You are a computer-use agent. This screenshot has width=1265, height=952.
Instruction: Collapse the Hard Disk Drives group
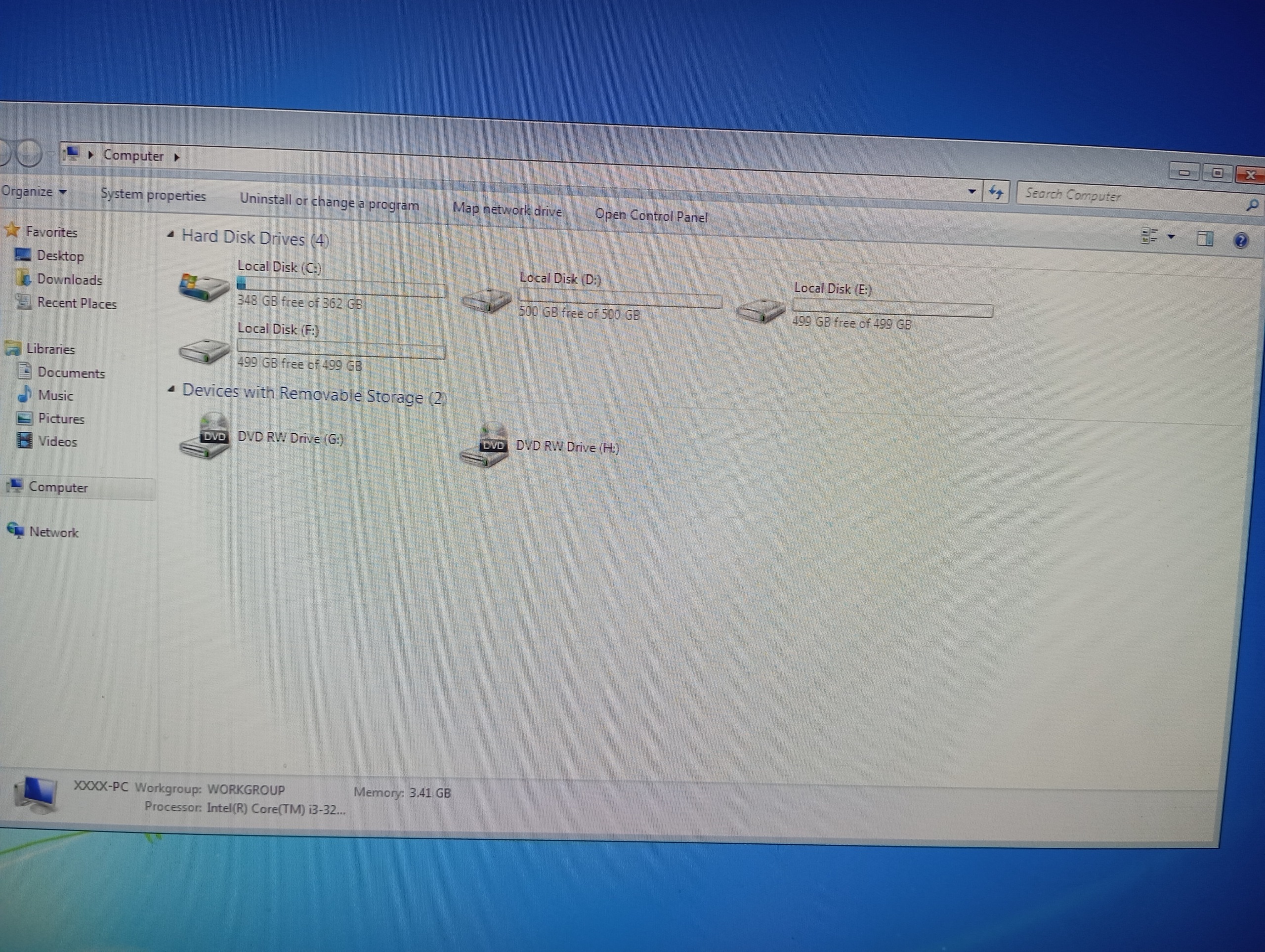170,235
